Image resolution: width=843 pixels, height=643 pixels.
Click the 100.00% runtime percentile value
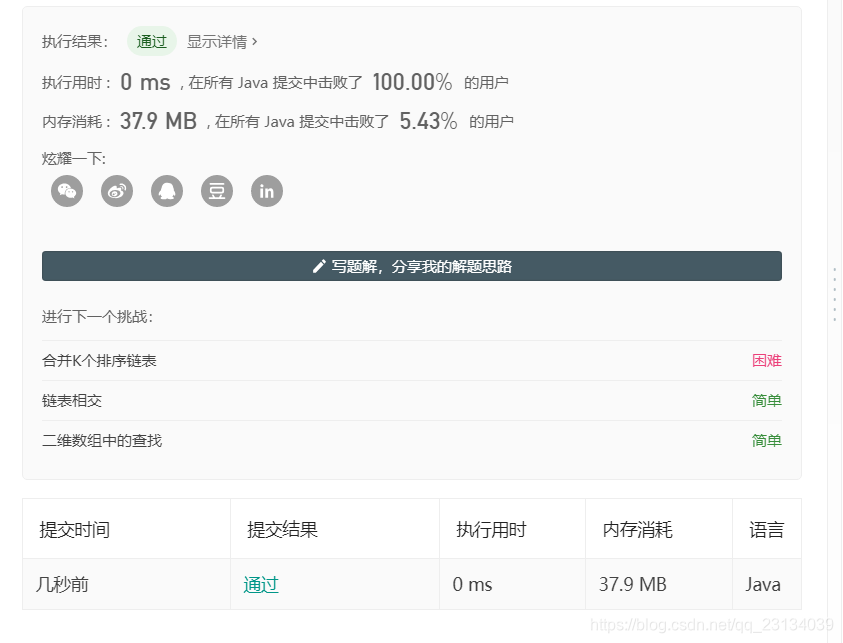(412, 82)
